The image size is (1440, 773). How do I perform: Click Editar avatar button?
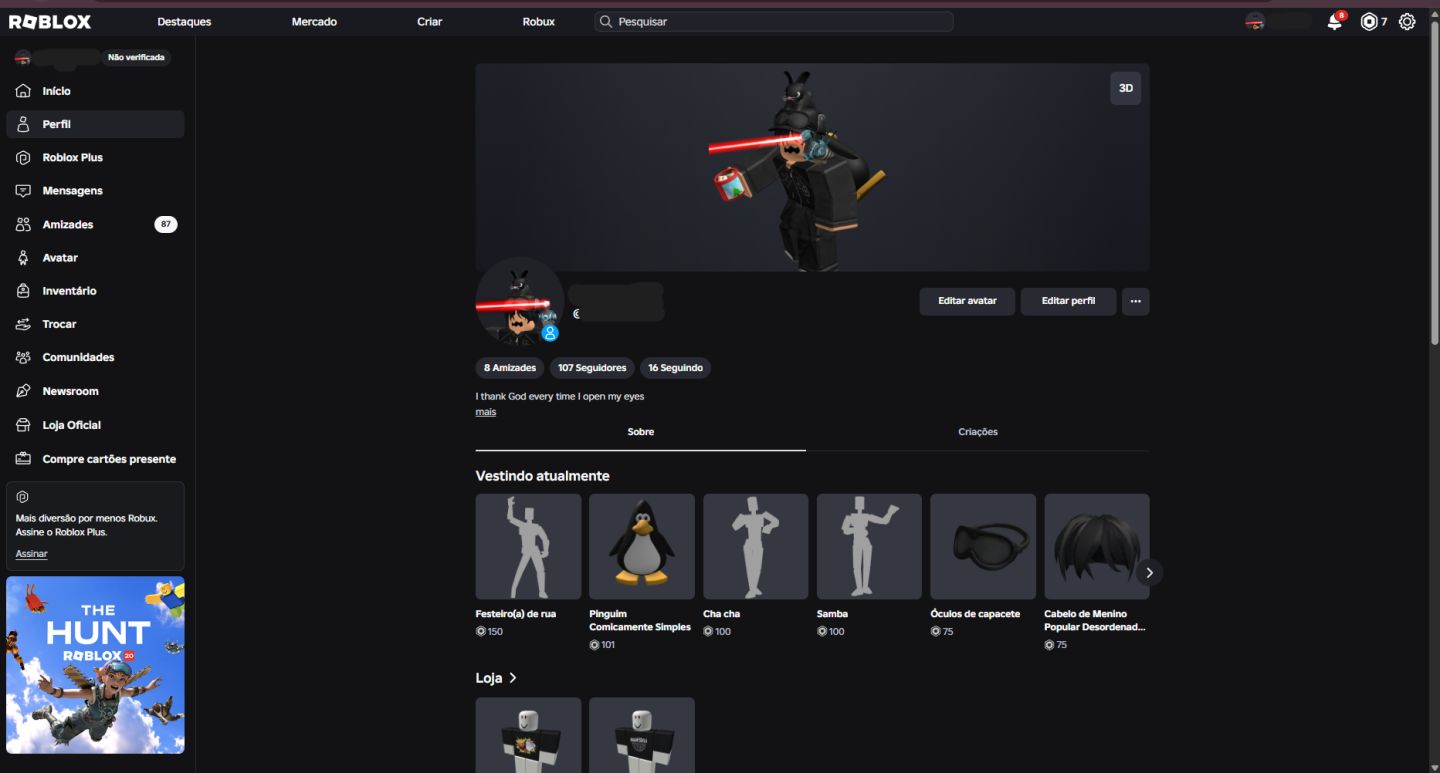[x=967, y=301]
